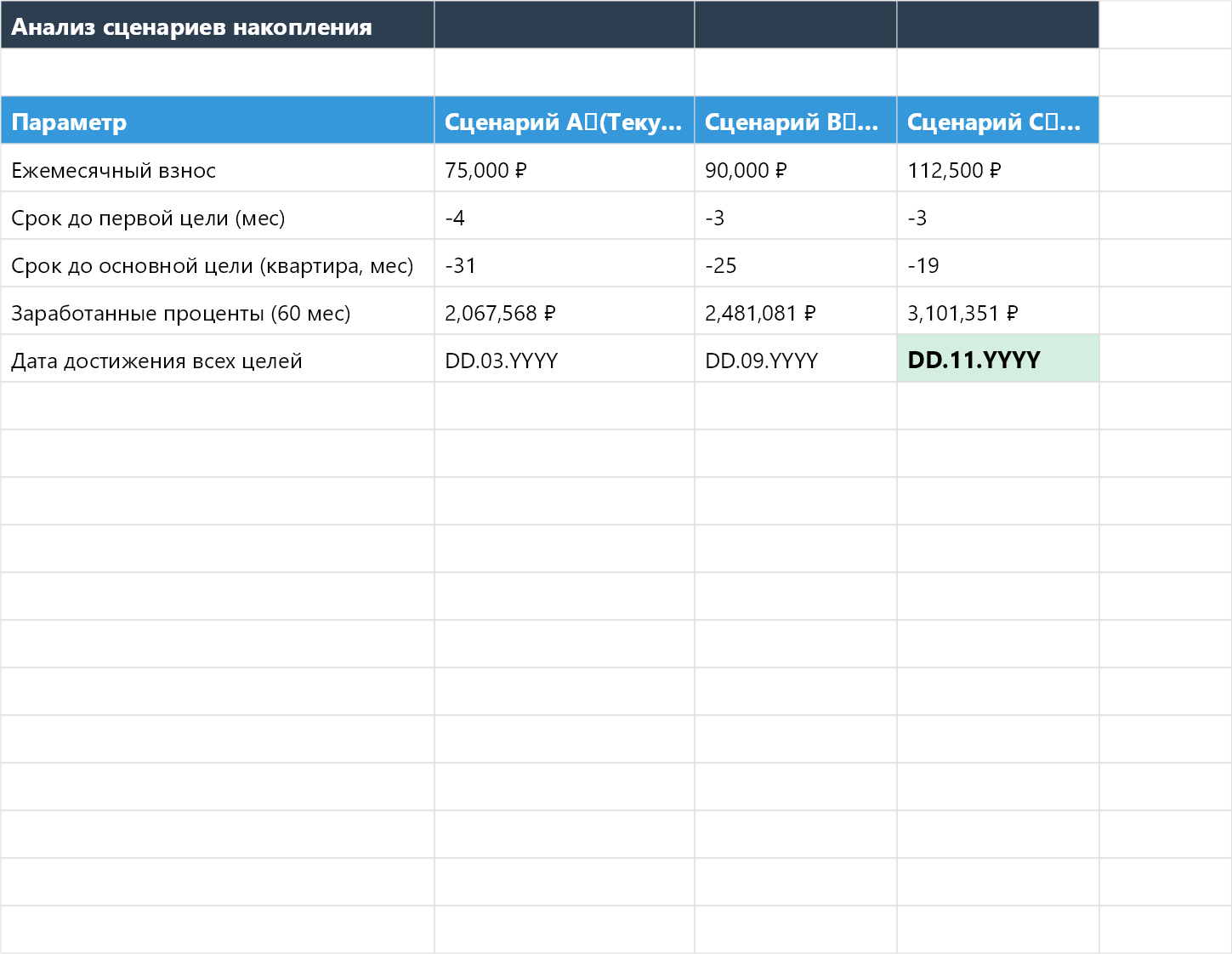
Task: Select the 'Сценарий C' column header
Action: (x=997, y=122)
